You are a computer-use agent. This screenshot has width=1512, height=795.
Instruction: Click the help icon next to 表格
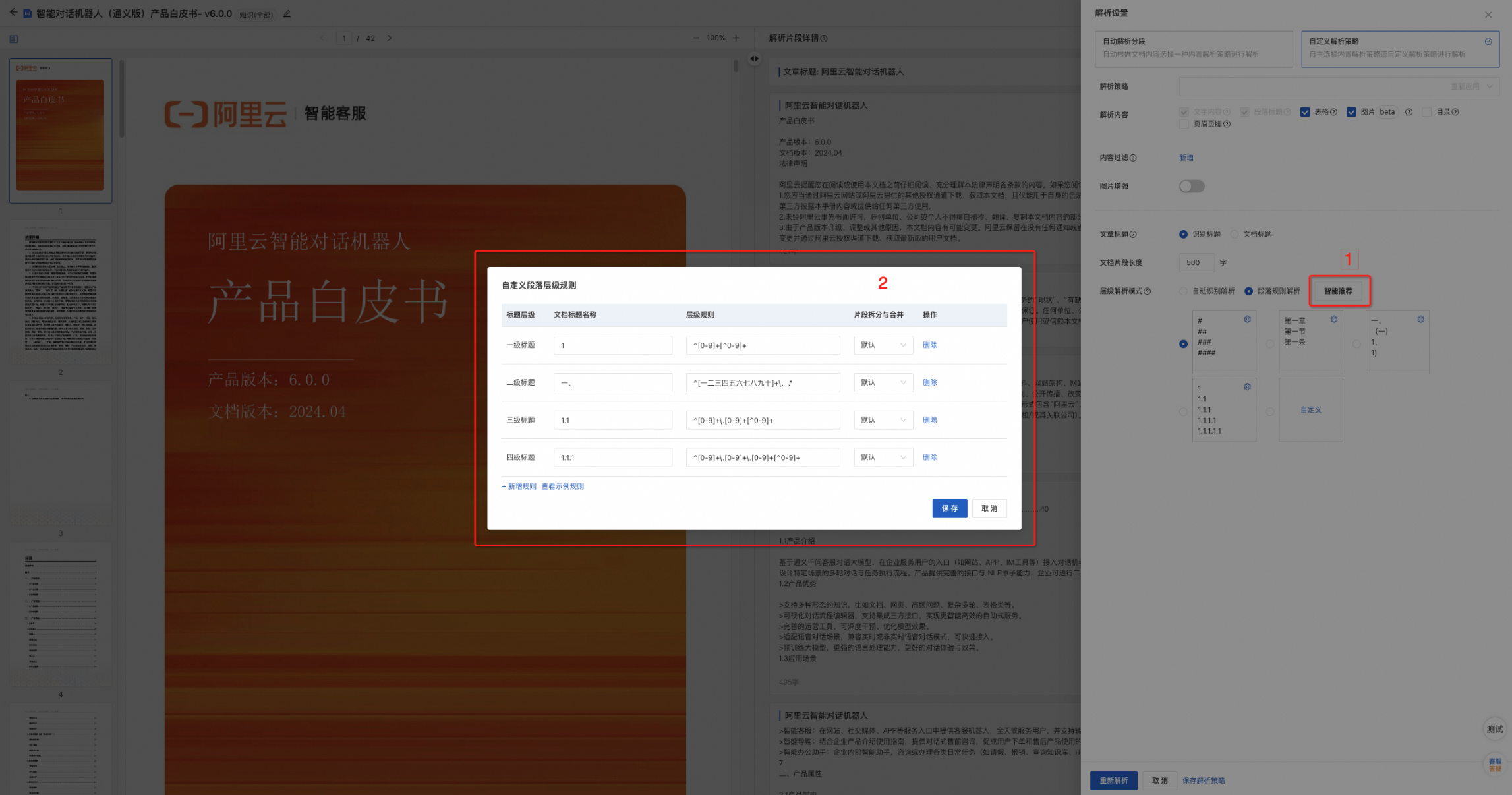(x=1333, y=112)
